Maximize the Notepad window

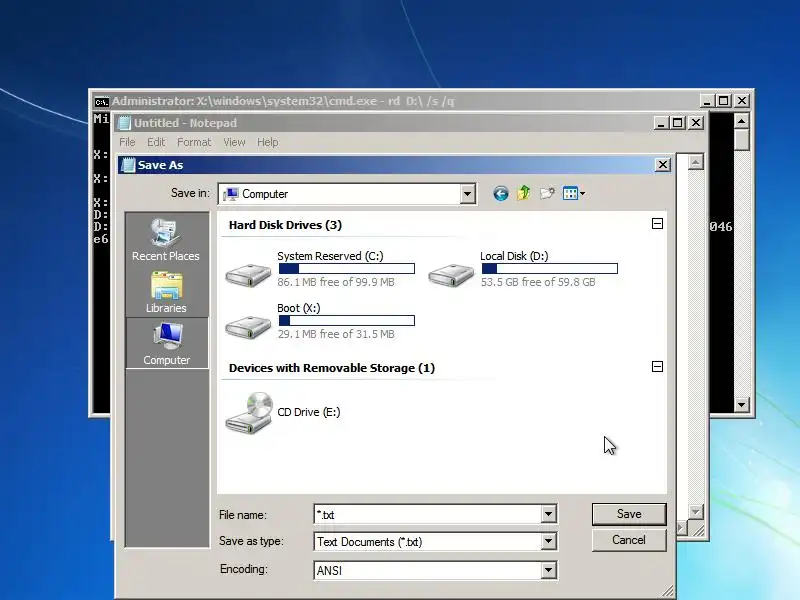click(678, 123)
